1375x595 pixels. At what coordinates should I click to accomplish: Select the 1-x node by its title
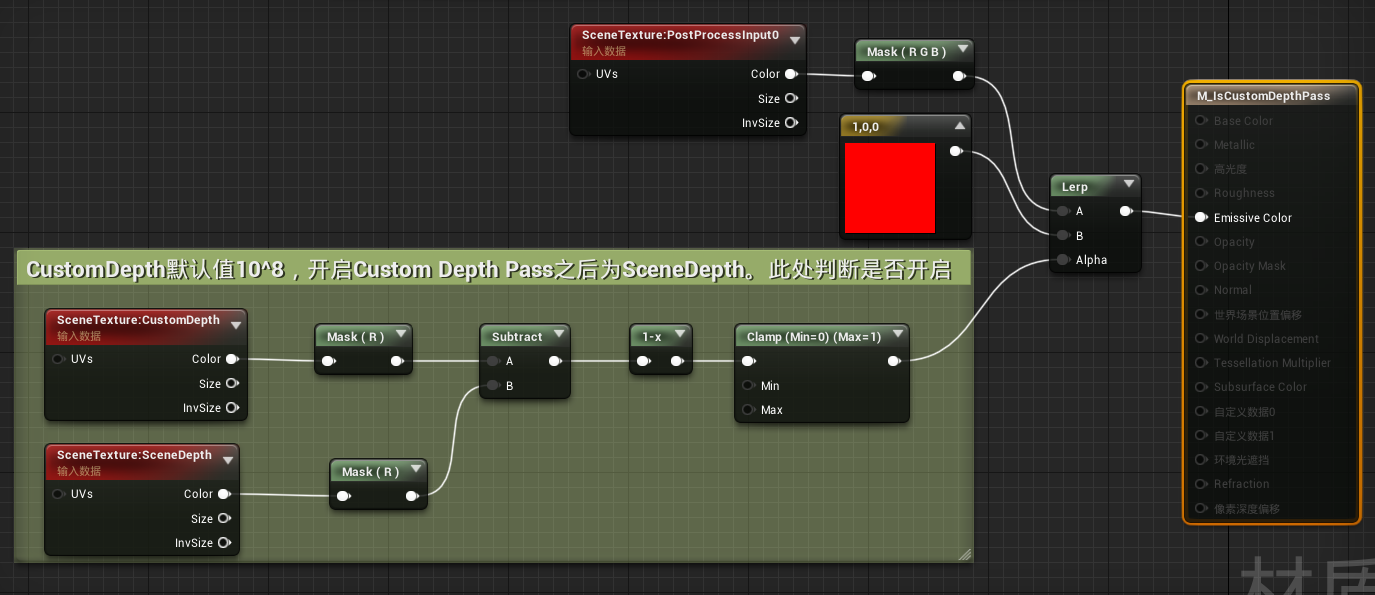click(x=652, y=336)
